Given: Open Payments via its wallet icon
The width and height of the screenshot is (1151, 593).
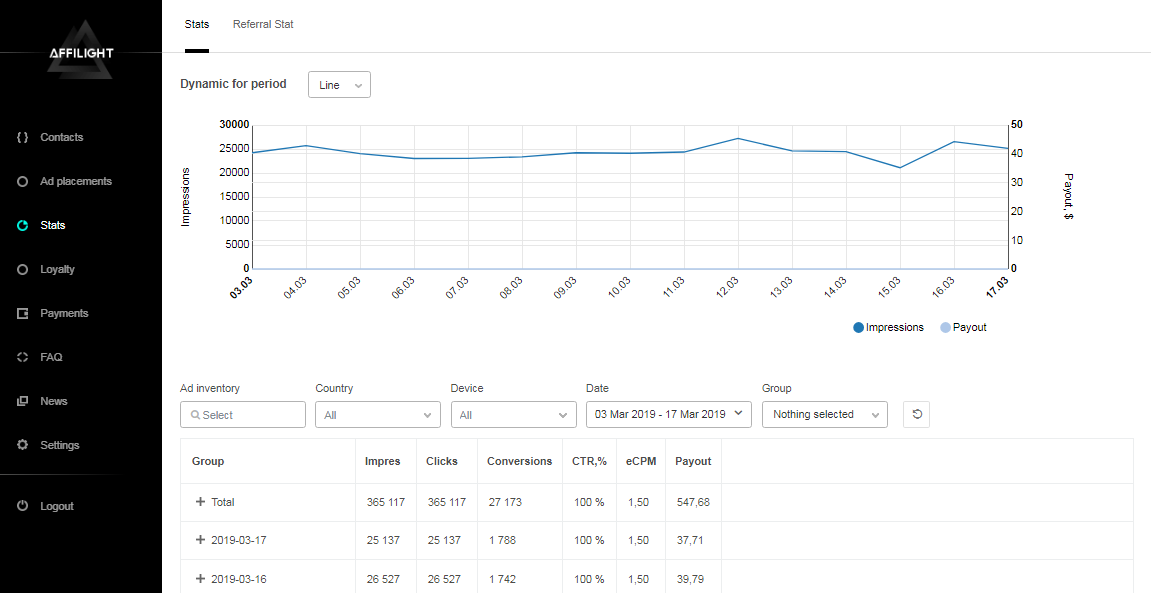Looking at the screenshot, I should (x=23, y=313).
